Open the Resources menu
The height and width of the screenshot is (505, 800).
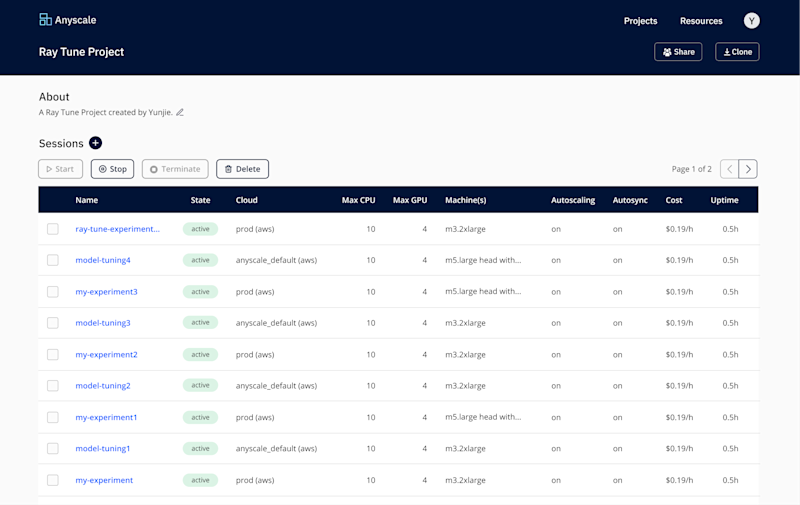[701, 21]
